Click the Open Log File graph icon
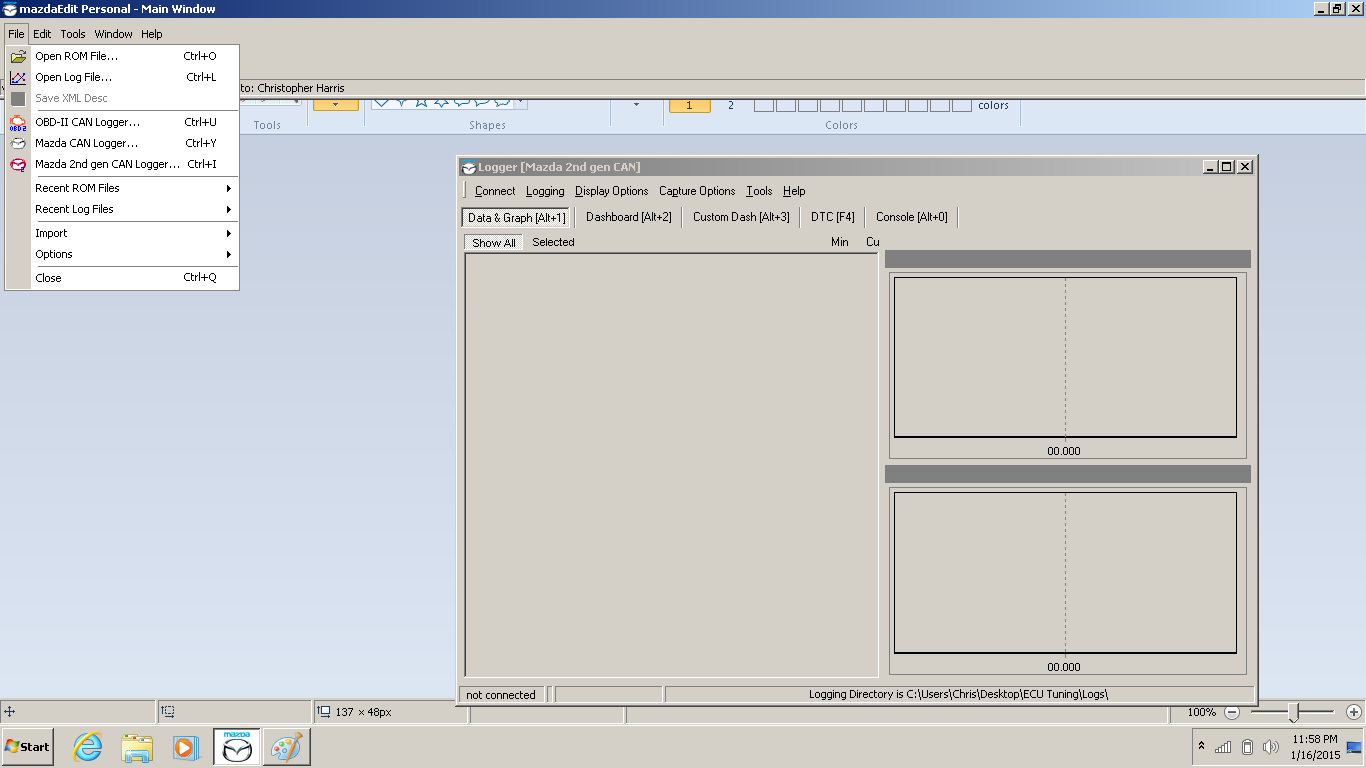Image resolution: width=1366 pixels, height=768 pixels. [x=18, y=77]
